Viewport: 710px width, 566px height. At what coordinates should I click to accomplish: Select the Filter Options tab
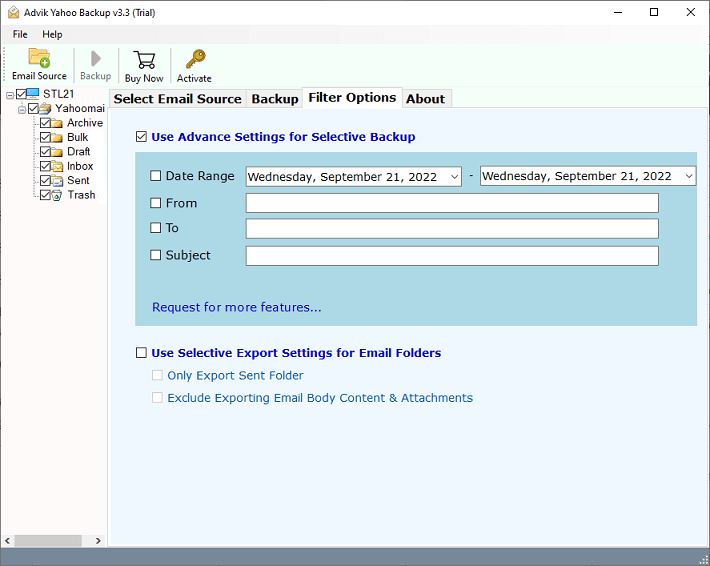tap(352, 97)
